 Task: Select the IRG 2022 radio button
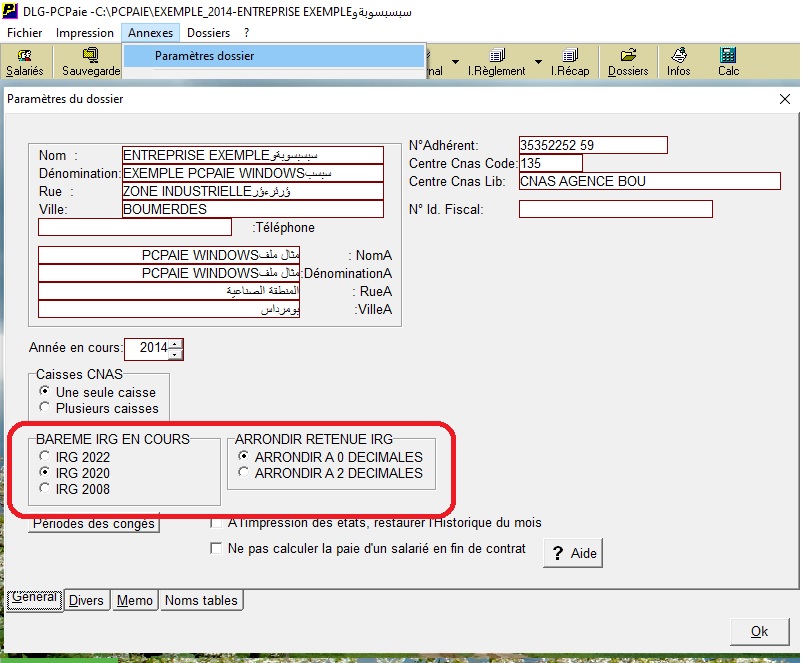pos(44,457)
